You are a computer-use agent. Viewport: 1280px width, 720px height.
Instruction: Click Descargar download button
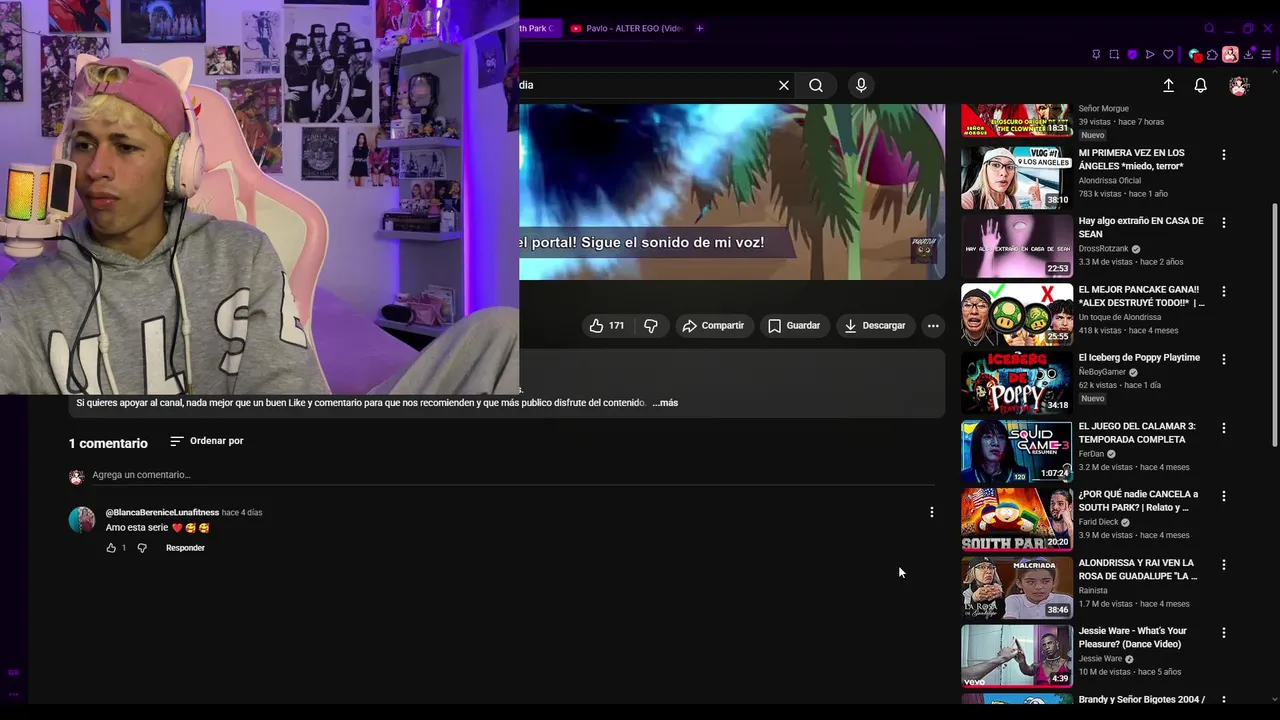tap(875, 326)
